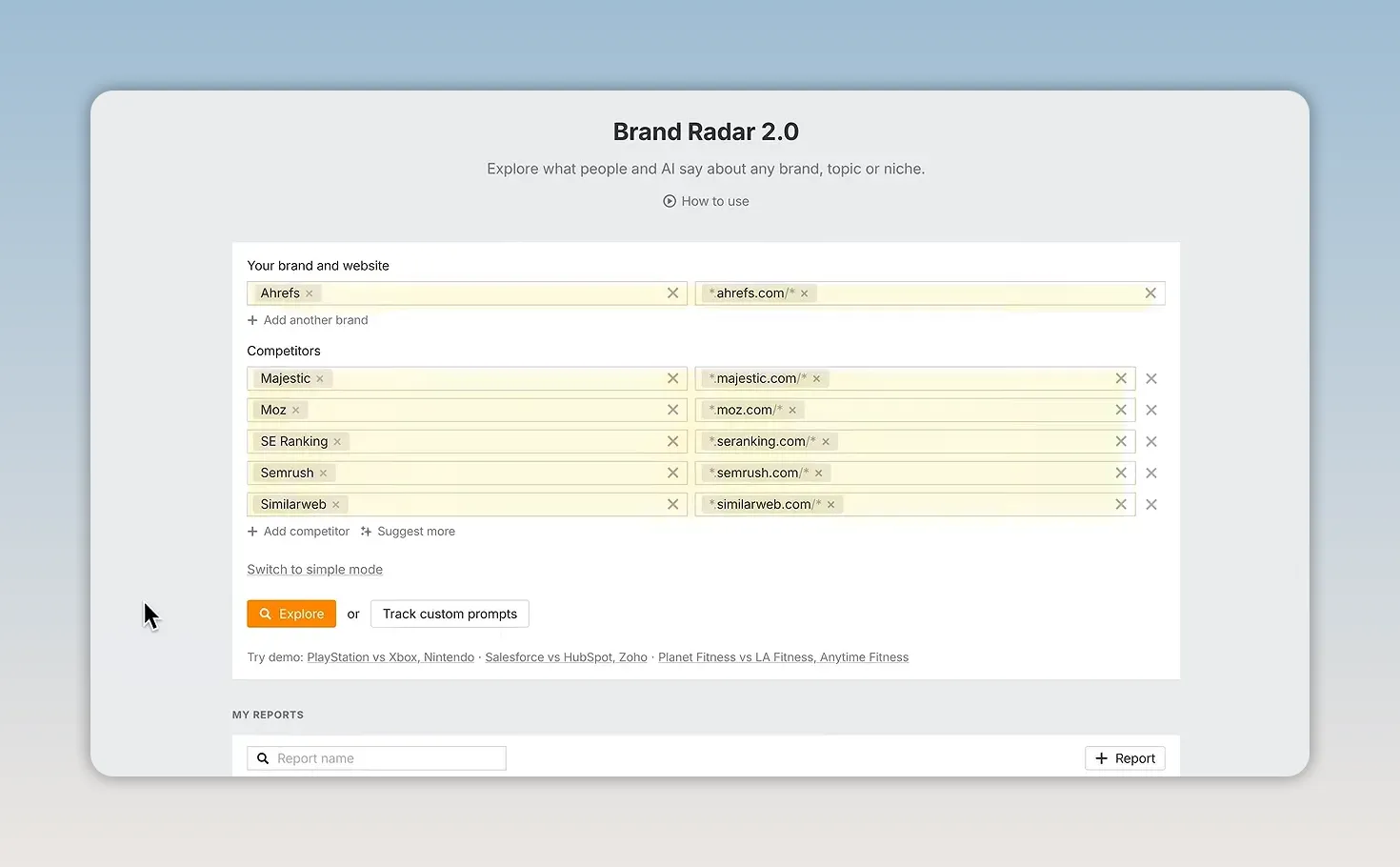Select the Semrush tag text

pyautogui.click(x=287, y=473)
